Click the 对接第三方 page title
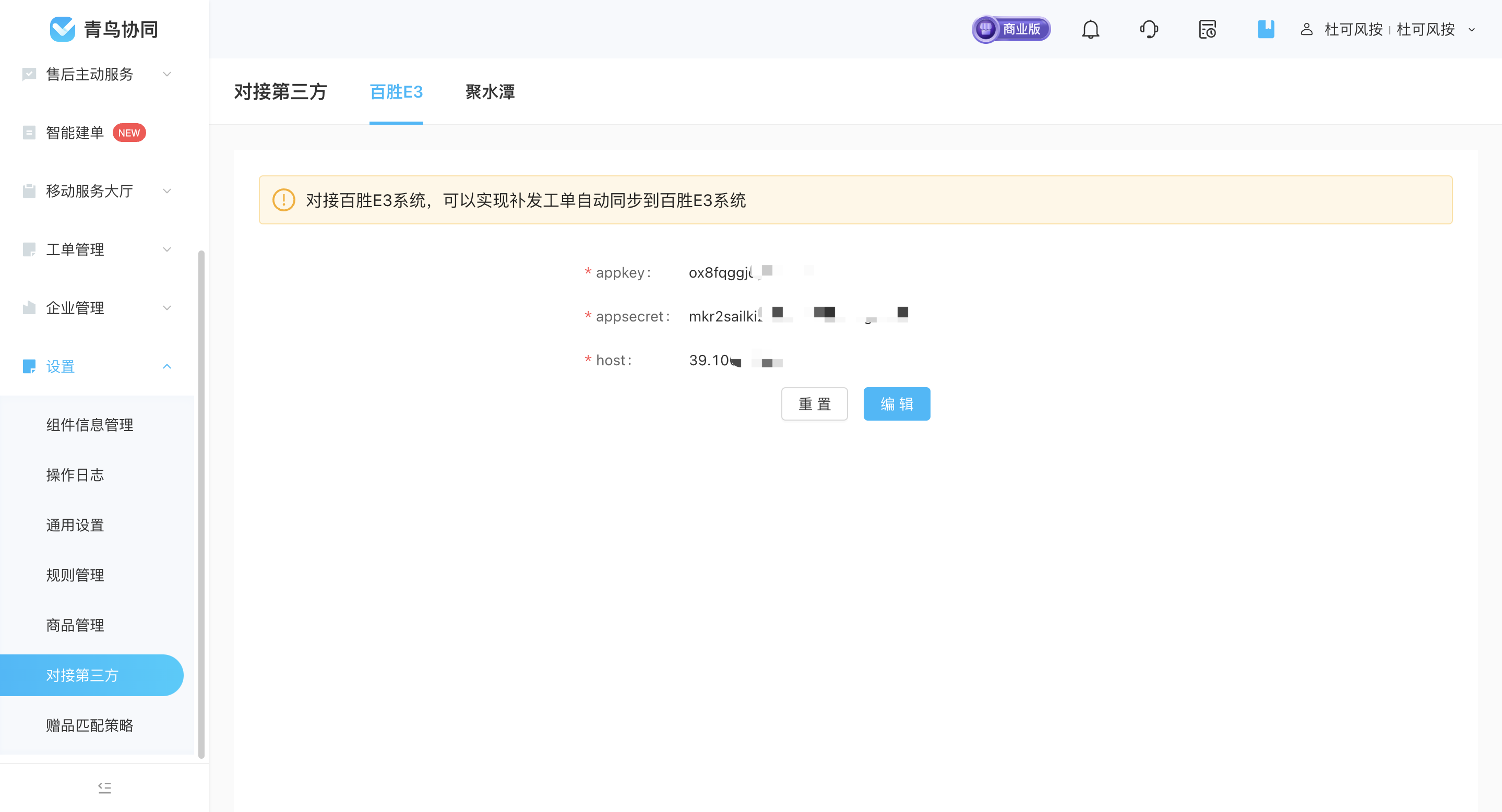 click(280, 92)
